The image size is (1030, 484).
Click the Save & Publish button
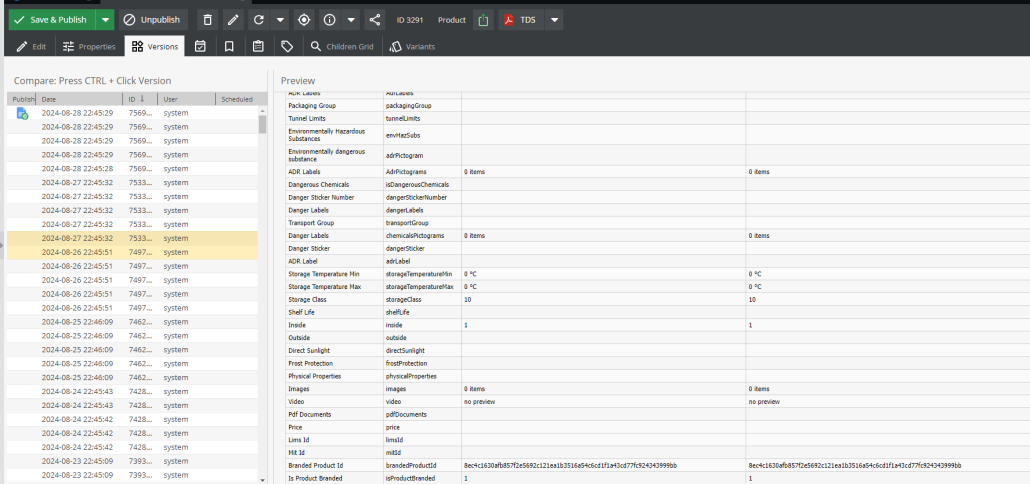(52, 20)
